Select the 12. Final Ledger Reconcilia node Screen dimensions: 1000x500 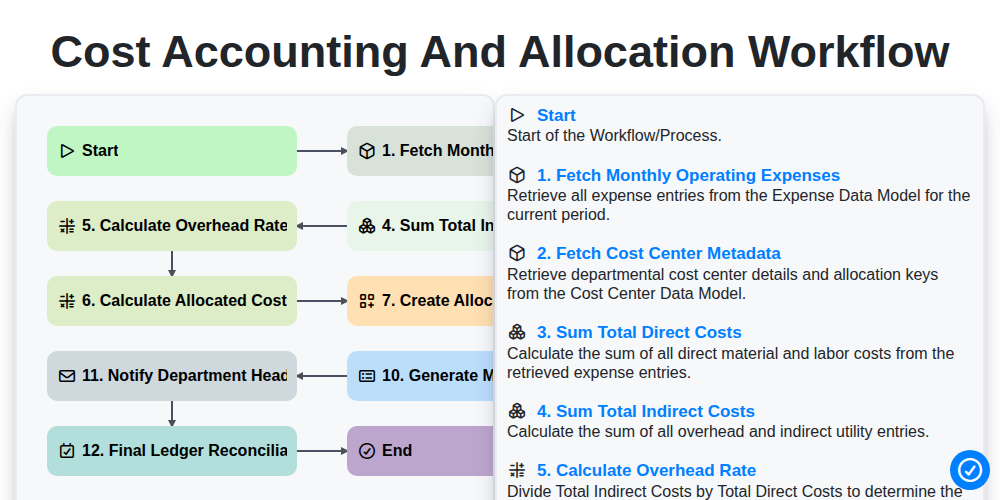[172, 451]
